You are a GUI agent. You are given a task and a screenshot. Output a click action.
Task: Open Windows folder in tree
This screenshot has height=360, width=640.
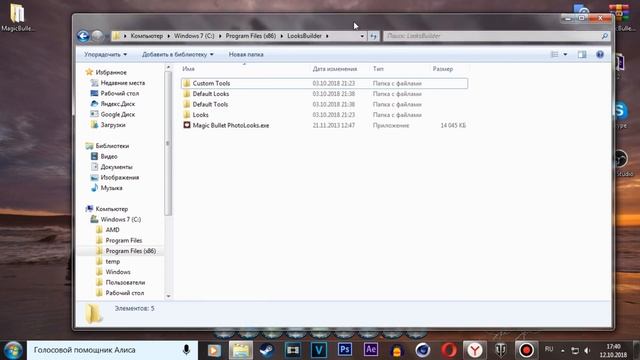(118, 272)
